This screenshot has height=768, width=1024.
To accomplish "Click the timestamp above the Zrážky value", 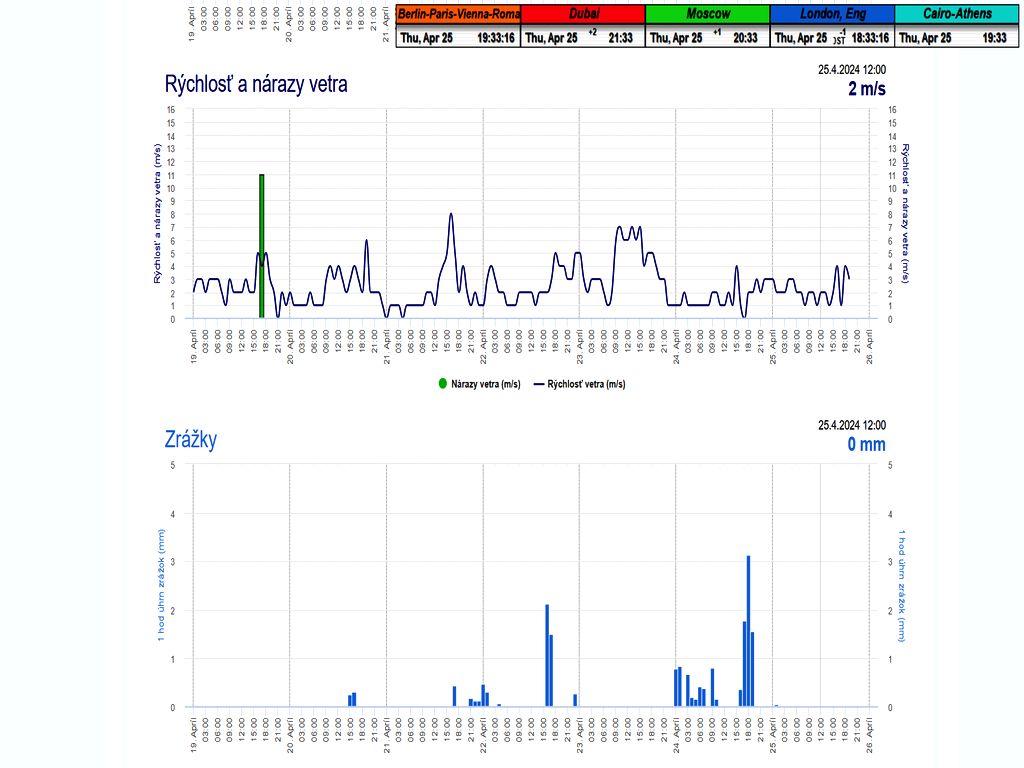I will tap(852, 425).
